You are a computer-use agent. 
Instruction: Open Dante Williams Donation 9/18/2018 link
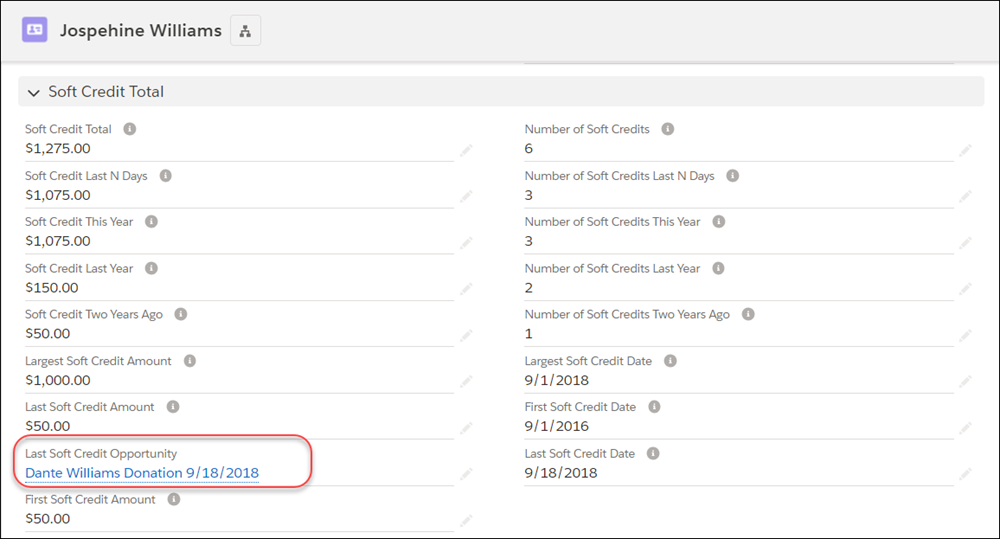(142, 473)
